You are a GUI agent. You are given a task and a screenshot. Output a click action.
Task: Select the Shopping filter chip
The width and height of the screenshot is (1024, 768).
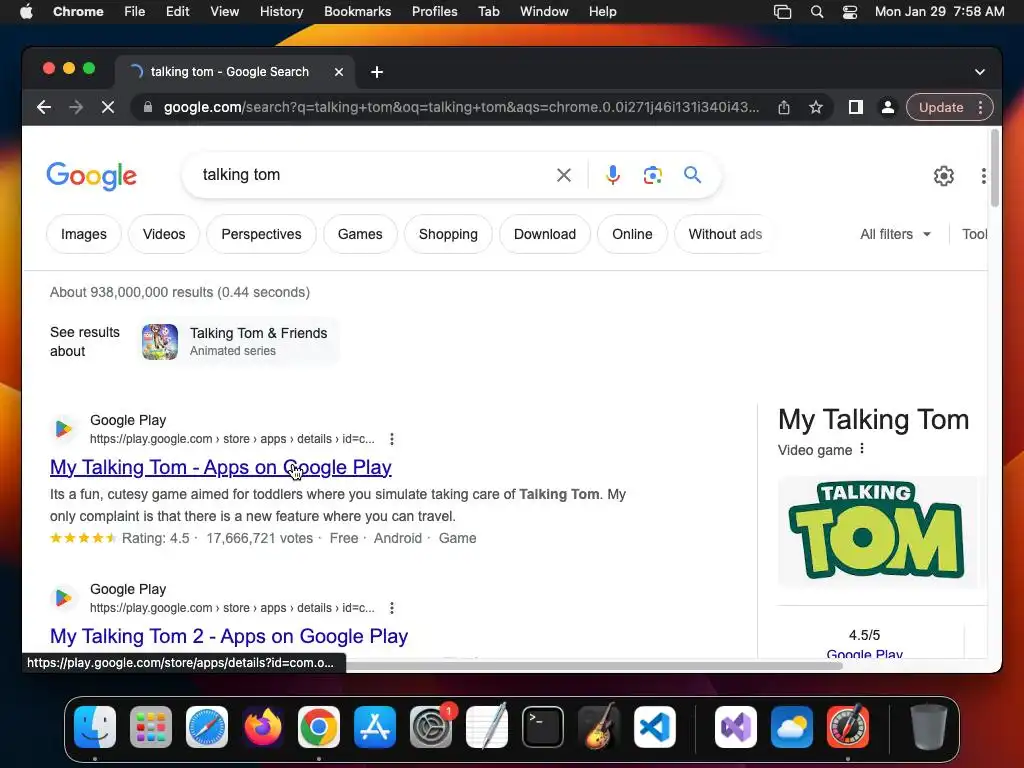[448, 234]
